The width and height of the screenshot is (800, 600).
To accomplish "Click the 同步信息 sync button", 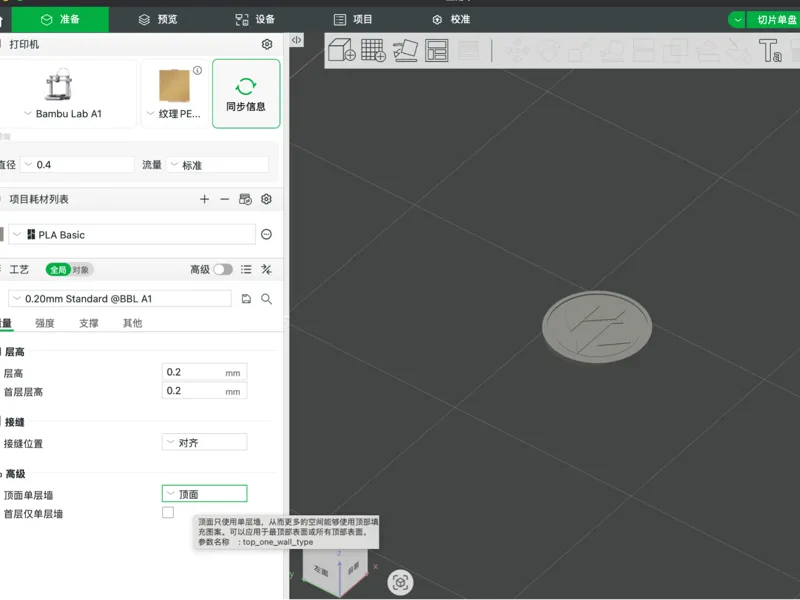I will coord(246,94).
